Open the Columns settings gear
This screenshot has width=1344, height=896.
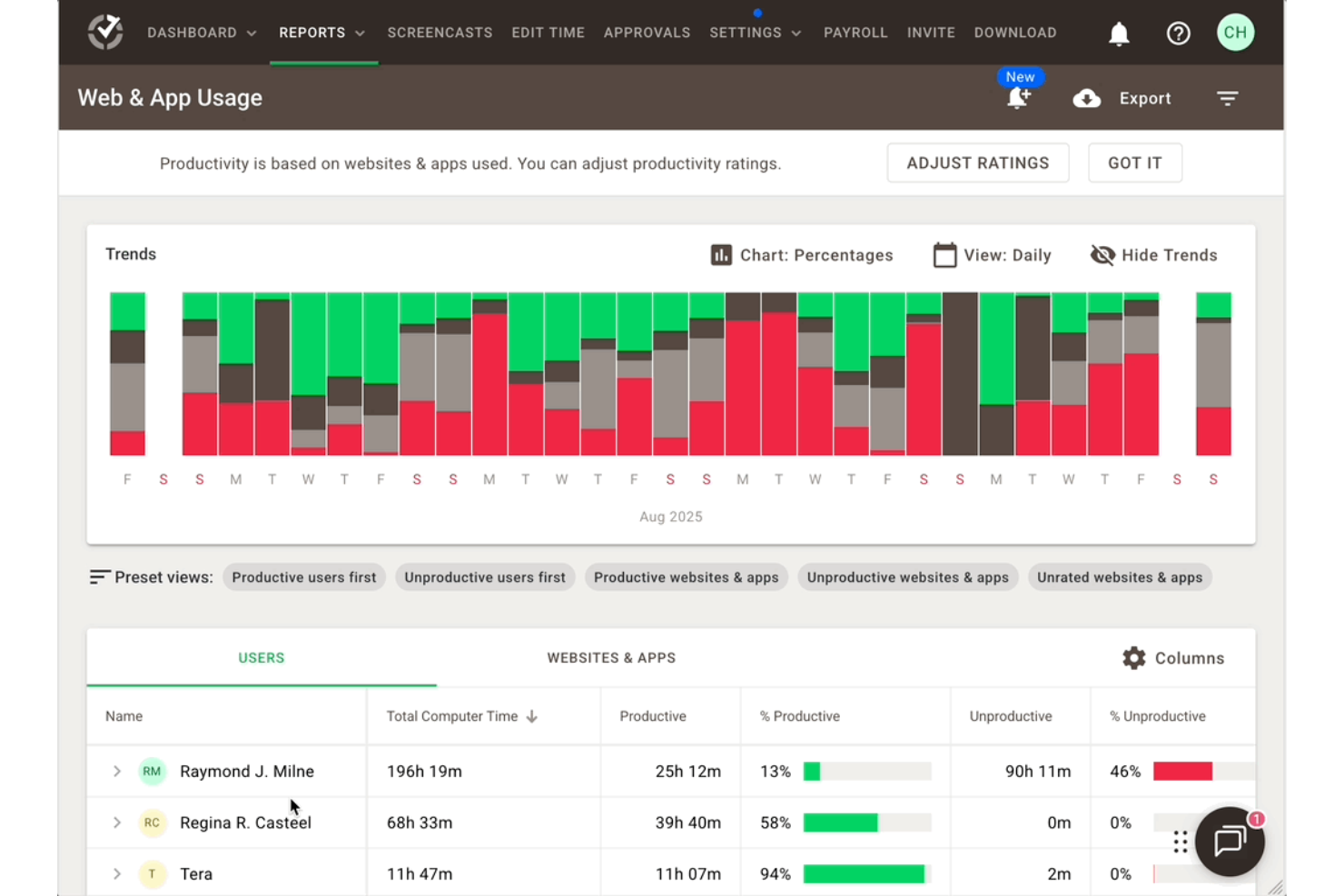point(1133,657)
